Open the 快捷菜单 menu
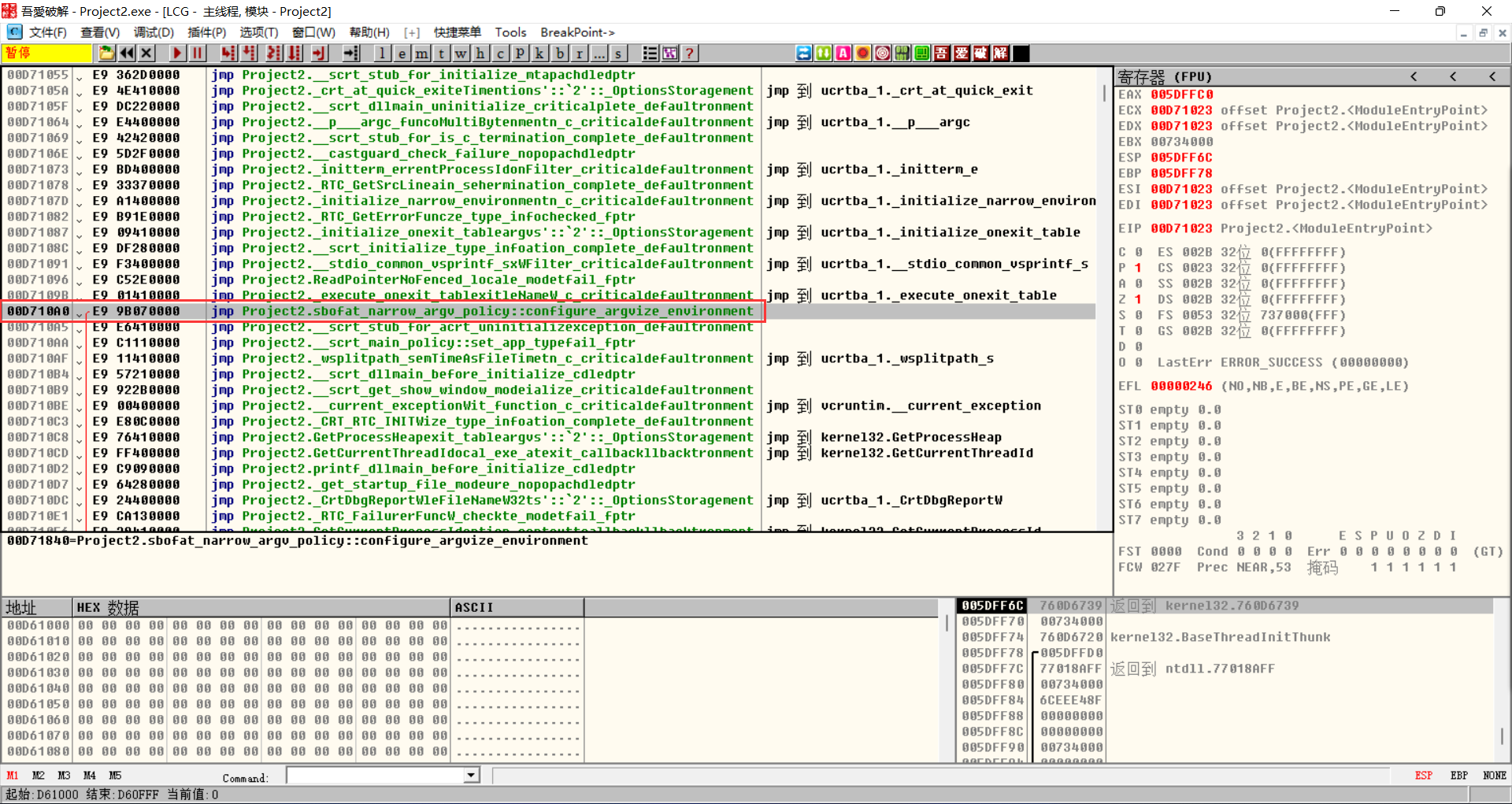 point(458,32)
